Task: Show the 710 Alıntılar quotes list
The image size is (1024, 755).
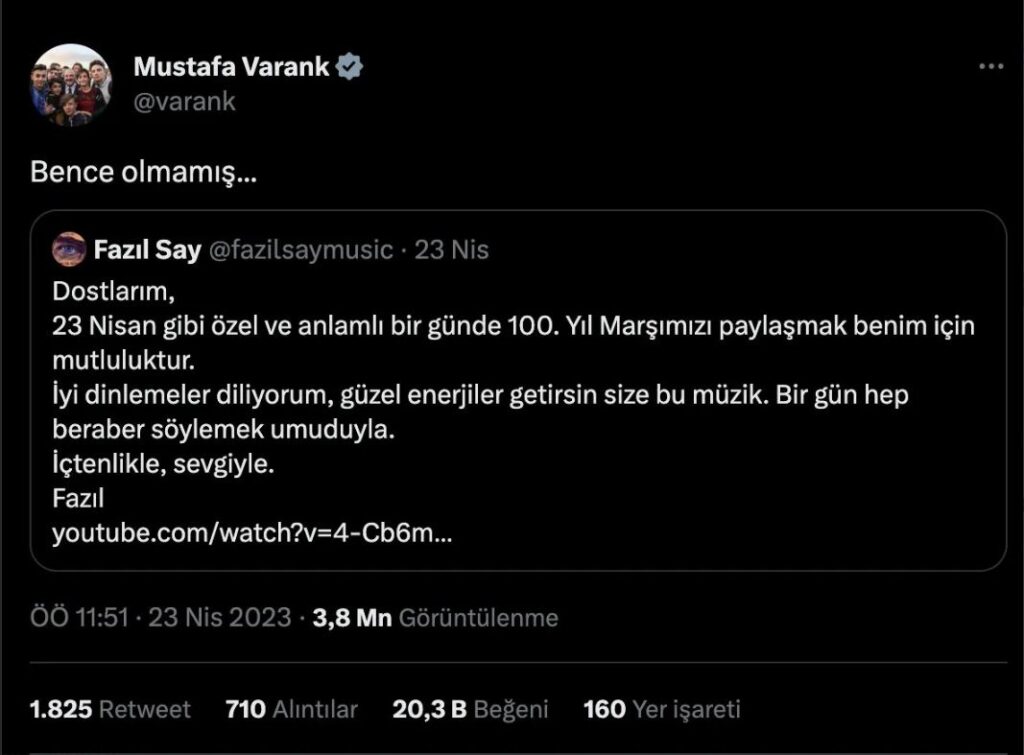Action: [291, 709]
